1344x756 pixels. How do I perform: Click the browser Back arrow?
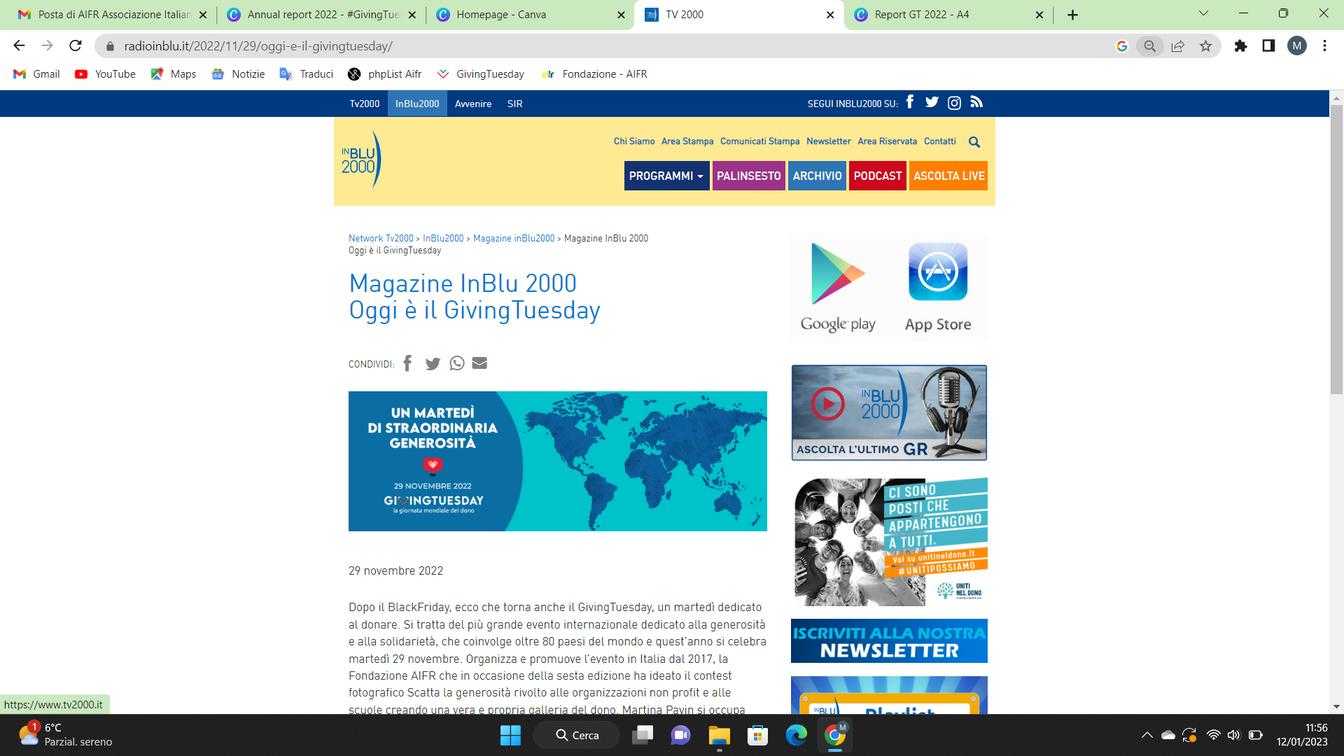pos(19,46)
